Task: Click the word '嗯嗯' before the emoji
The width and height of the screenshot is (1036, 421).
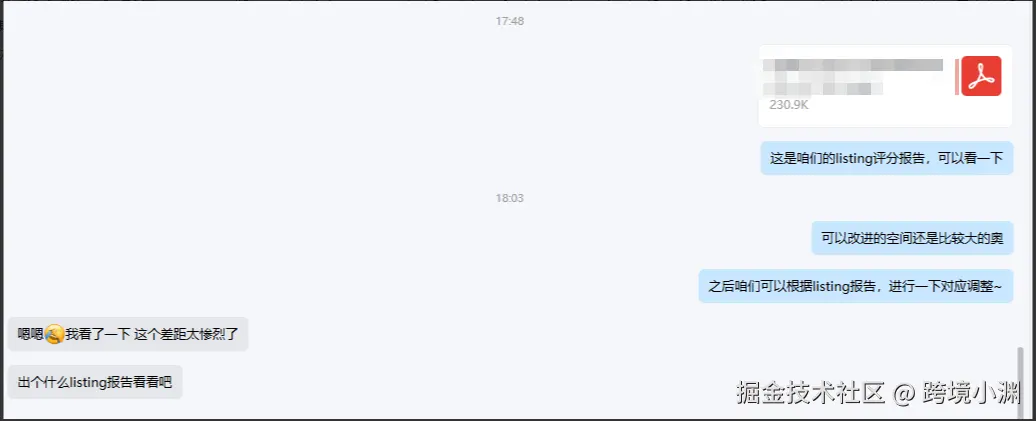Action: tap(31, 334)
